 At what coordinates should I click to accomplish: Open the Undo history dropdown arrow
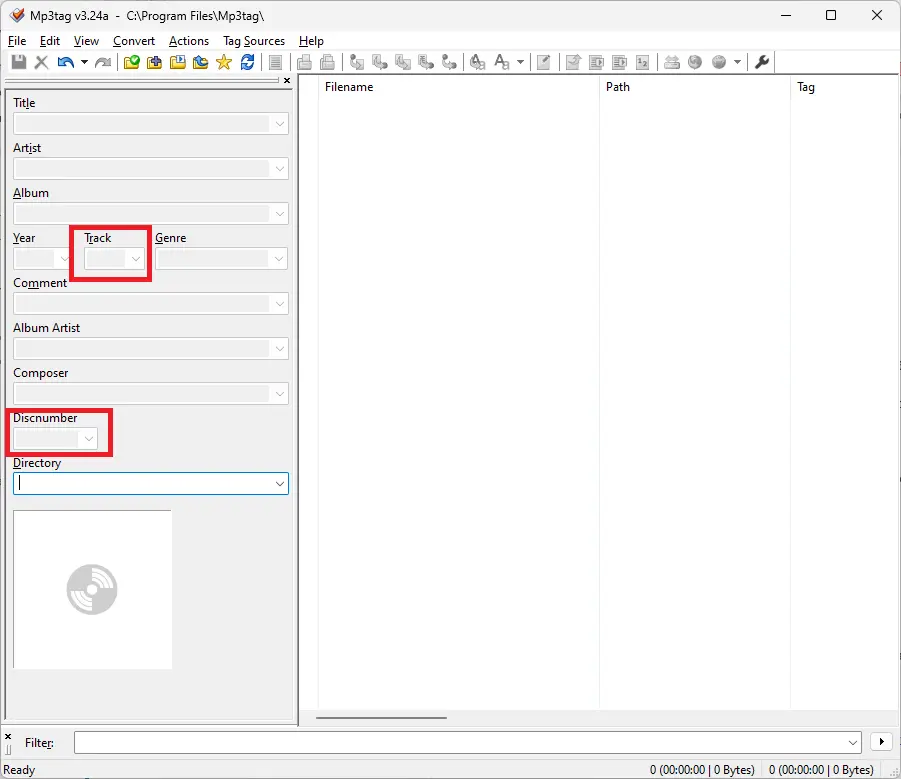(84, 62)
